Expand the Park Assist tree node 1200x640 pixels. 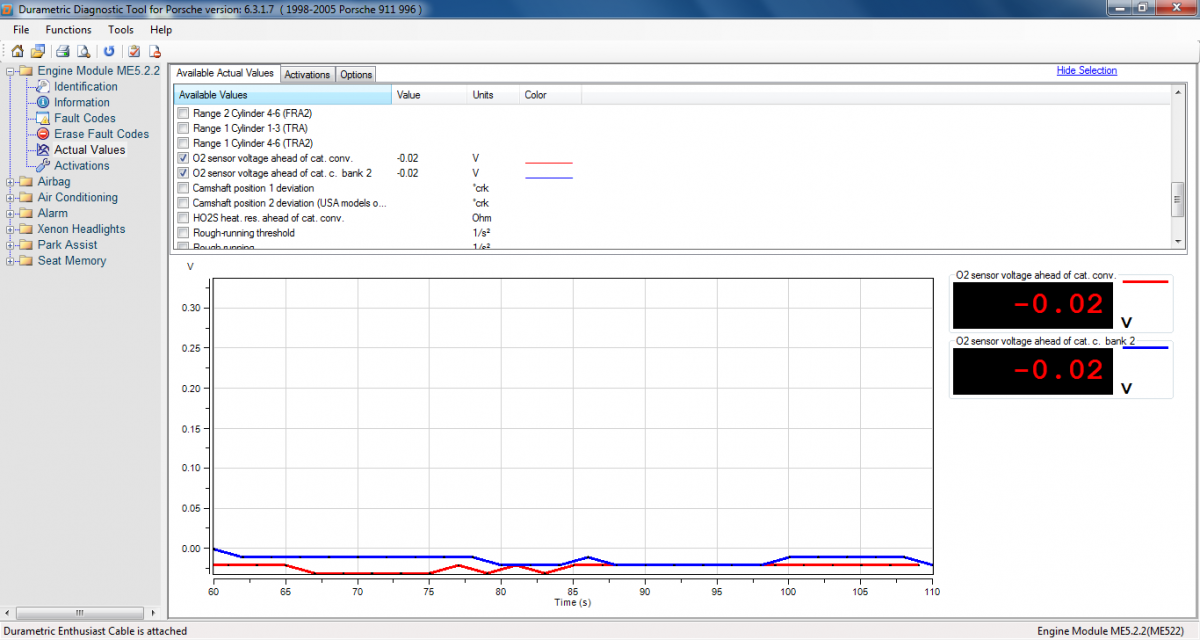coord(11,245)
